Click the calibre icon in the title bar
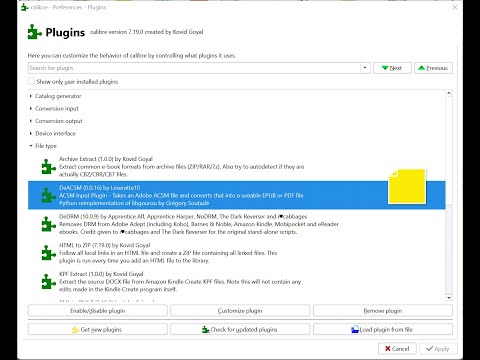The width and height of the screenshot is (480, 360). pos(24,7)
